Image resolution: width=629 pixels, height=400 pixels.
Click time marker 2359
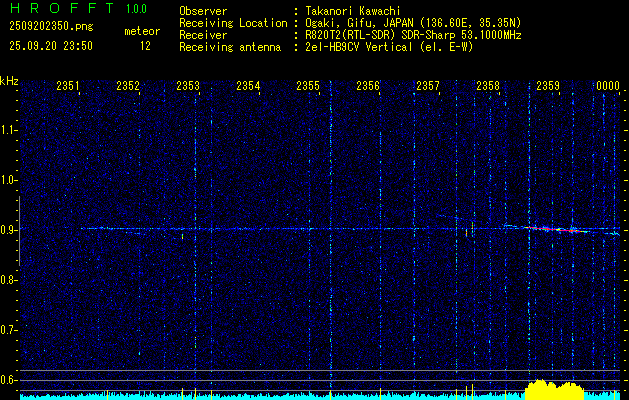pos(548,85)
